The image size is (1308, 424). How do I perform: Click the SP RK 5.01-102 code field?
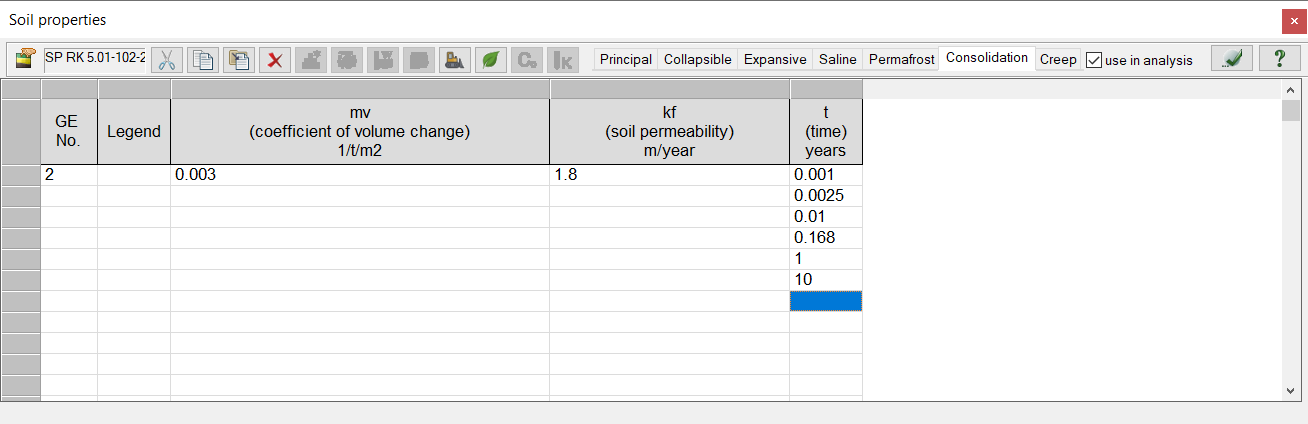tap(95, 58)
